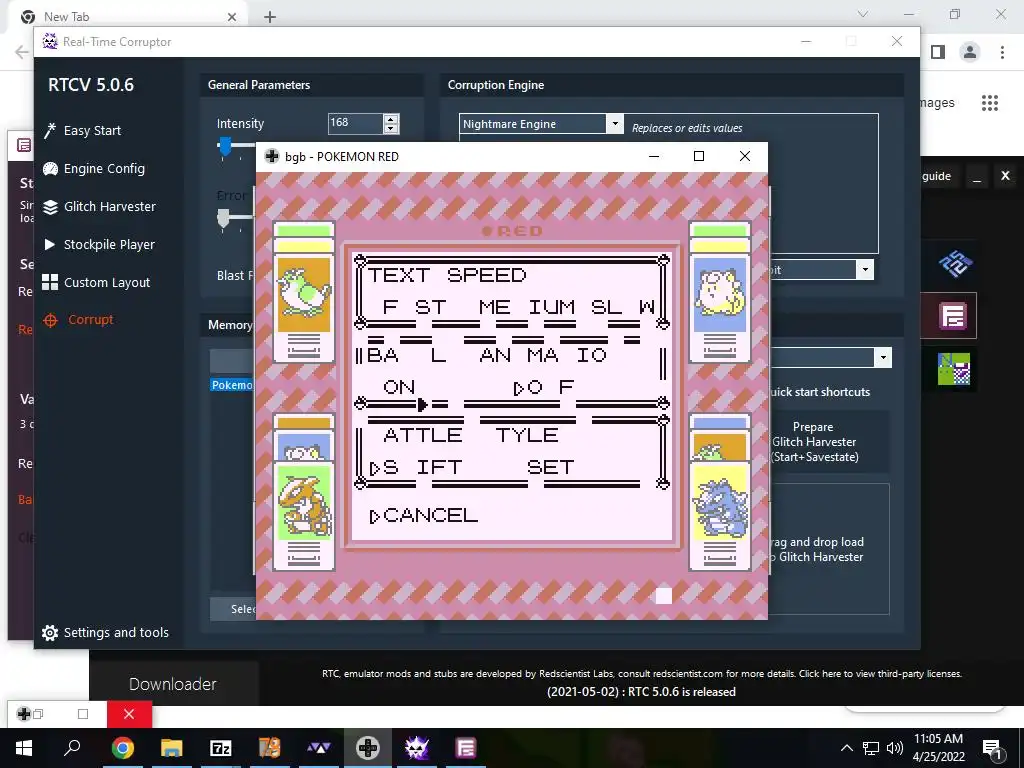Viewport: 1024px width, 768px height.
Task: Expand the dropdown below the engine panel
Action: pos(865,269)
